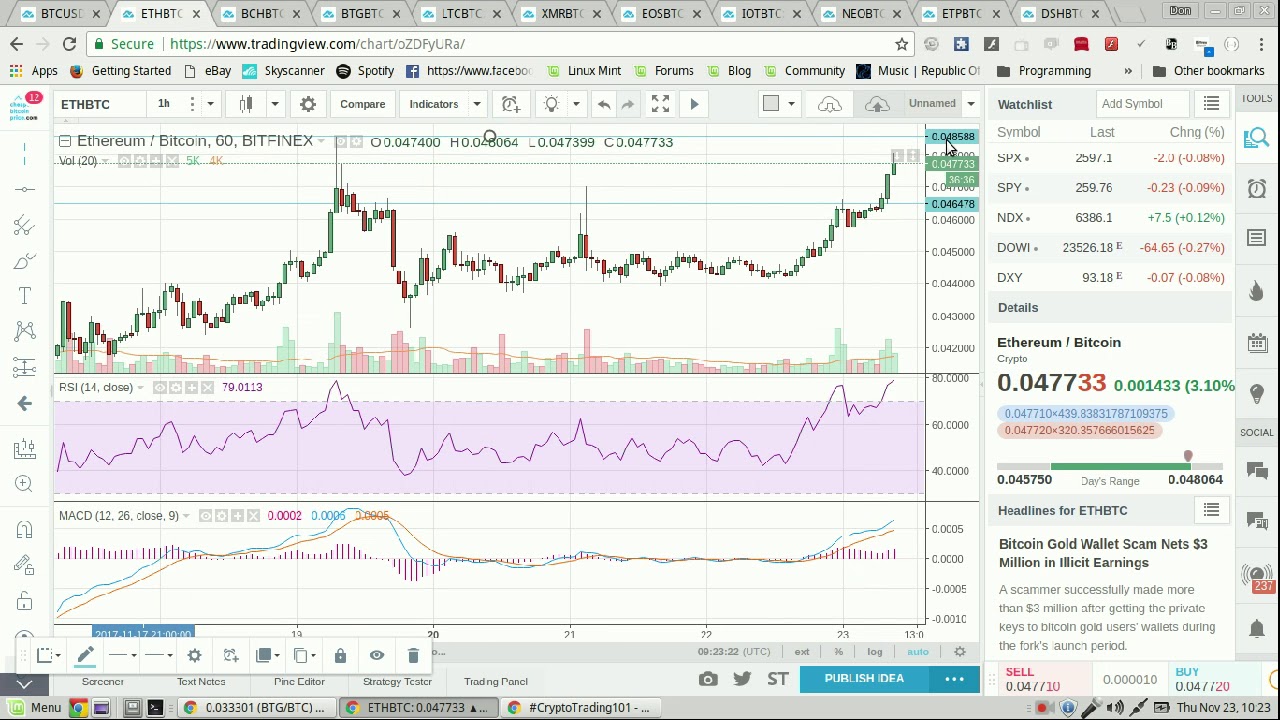Open the Headlines for ETHBTC list icon

pos(1211,510)
